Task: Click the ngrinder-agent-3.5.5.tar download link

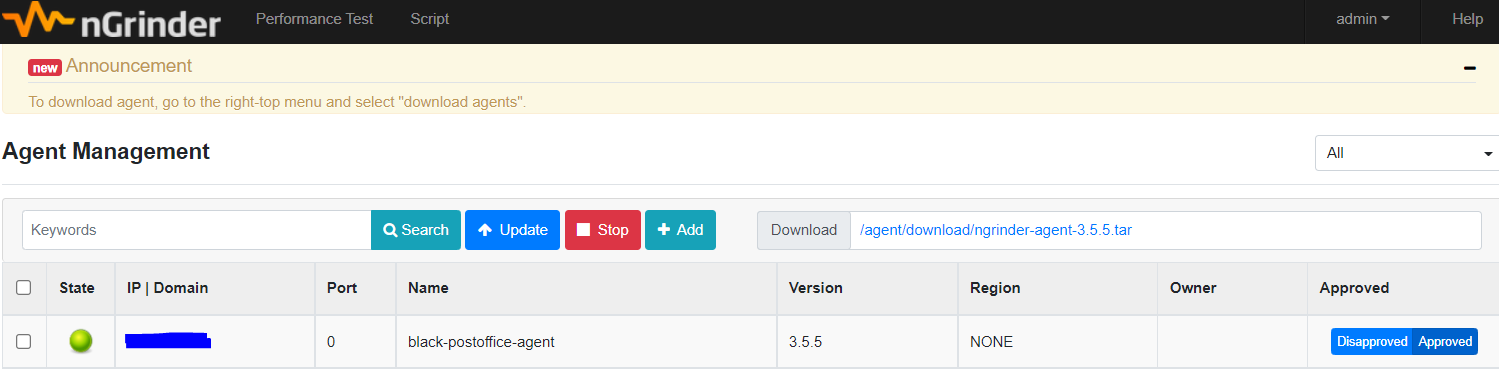Action: point(996,230)
